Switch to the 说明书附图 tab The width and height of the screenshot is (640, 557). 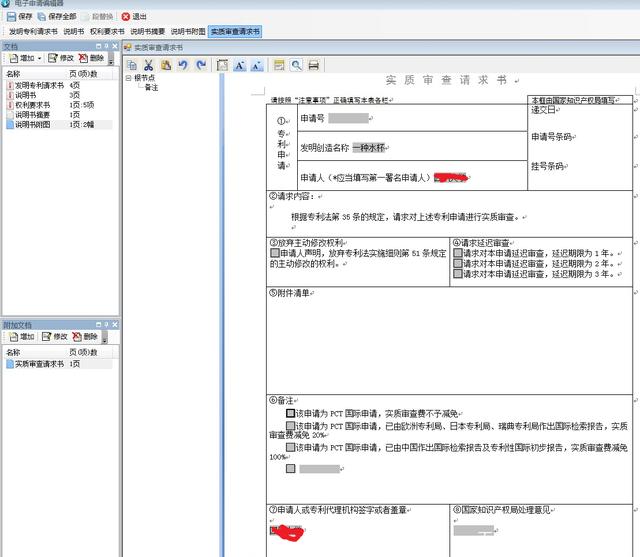tap(188, 31)
